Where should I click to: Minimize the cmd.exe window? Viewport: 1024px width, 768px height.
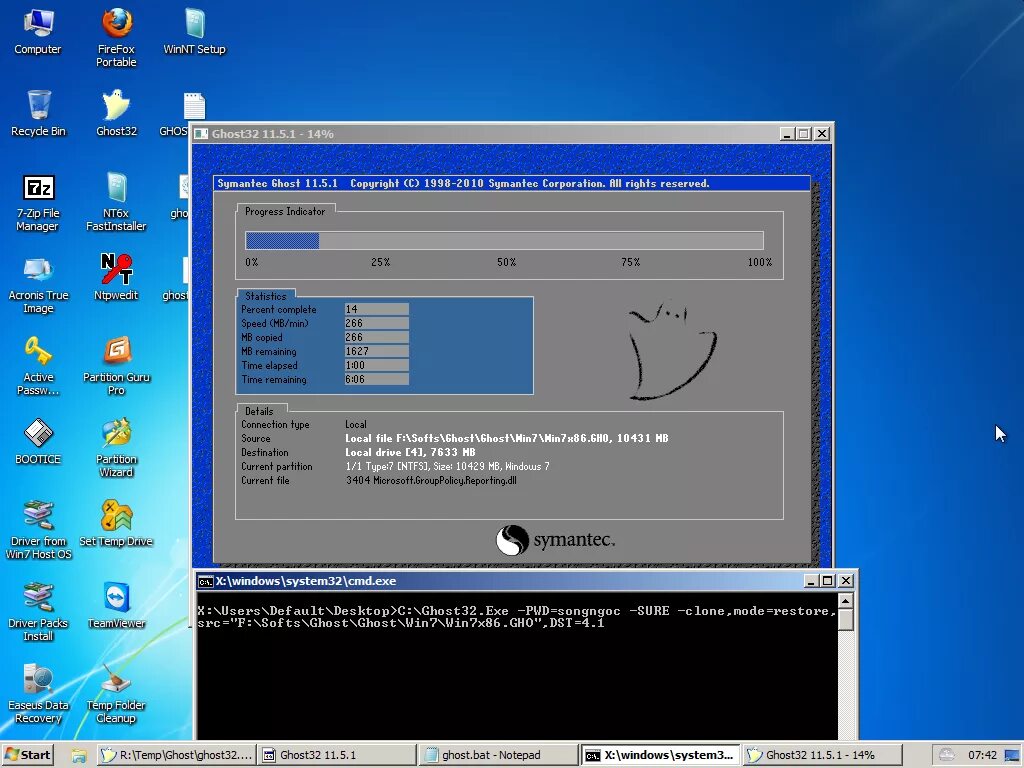(x=810, y=581)
